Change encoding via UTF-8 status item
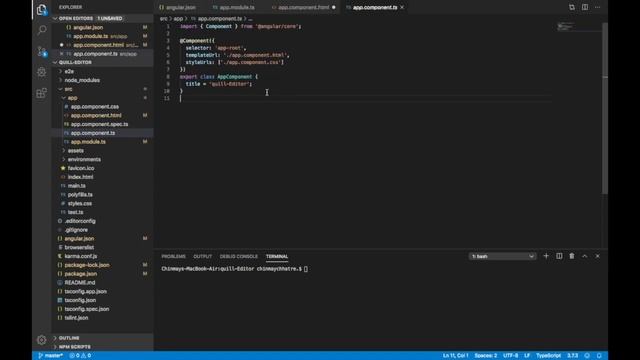The width and height of the screenshot is (640, 360). pos(511,356)
